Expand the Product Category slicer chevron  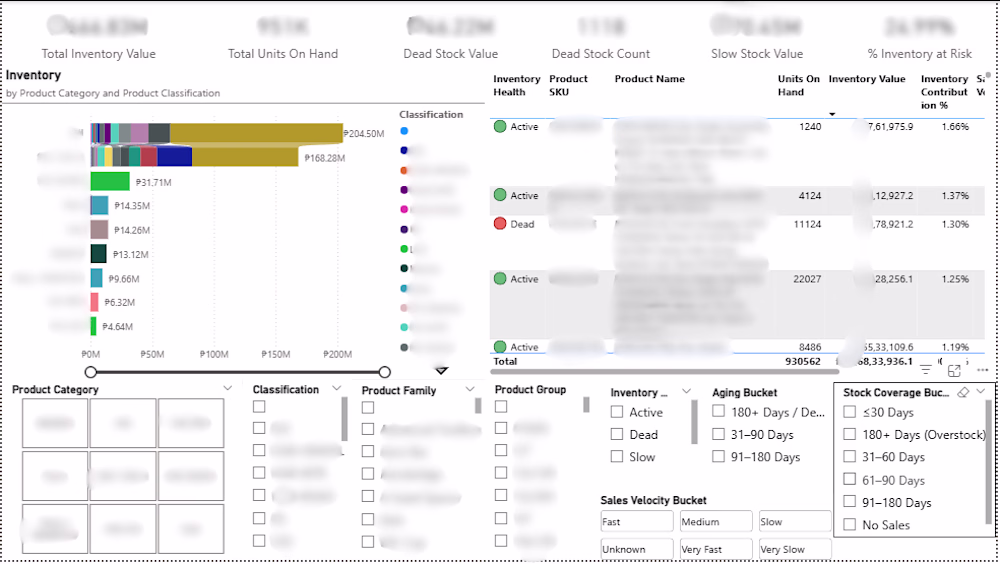(228, 388)
